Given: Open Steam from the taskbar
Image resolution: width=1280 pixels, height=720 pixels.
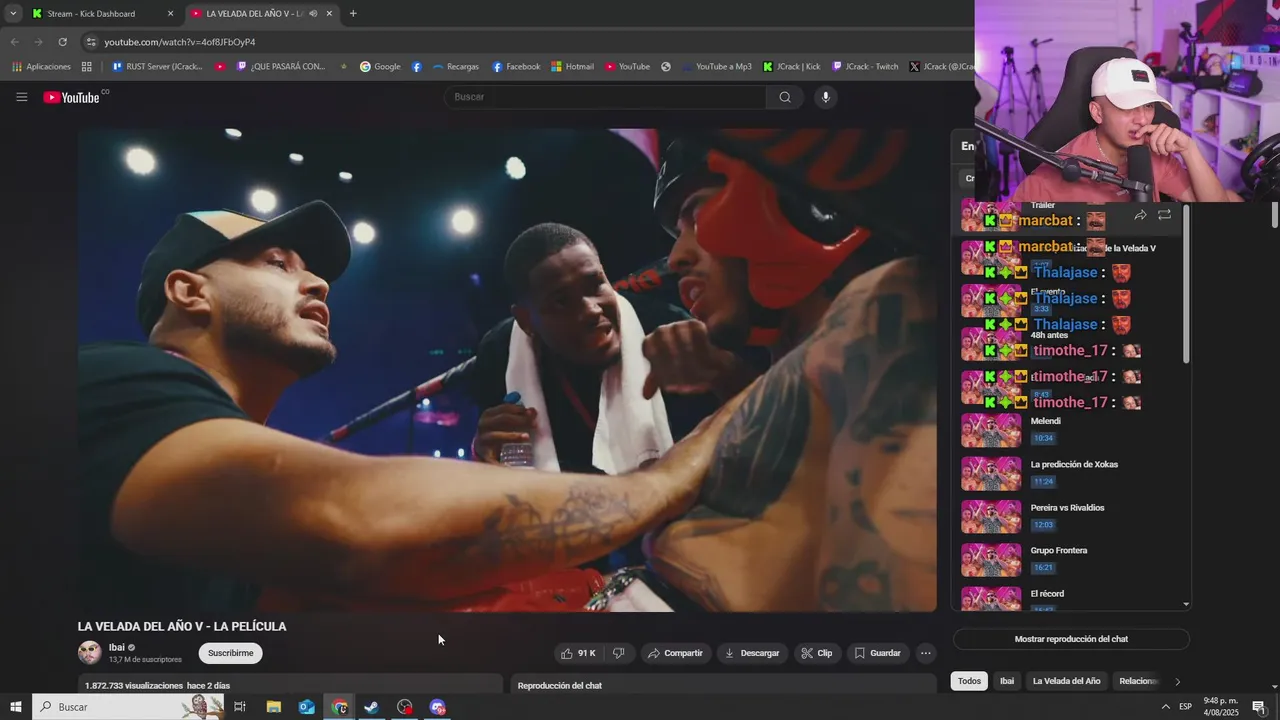Looking at the screenshot, I should (x=371, y=707).
